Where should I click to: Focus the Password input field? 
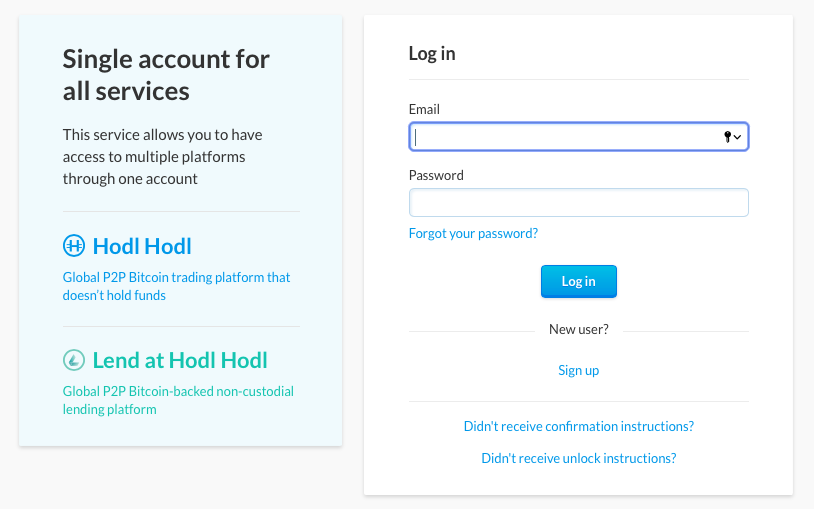(578, 203)
